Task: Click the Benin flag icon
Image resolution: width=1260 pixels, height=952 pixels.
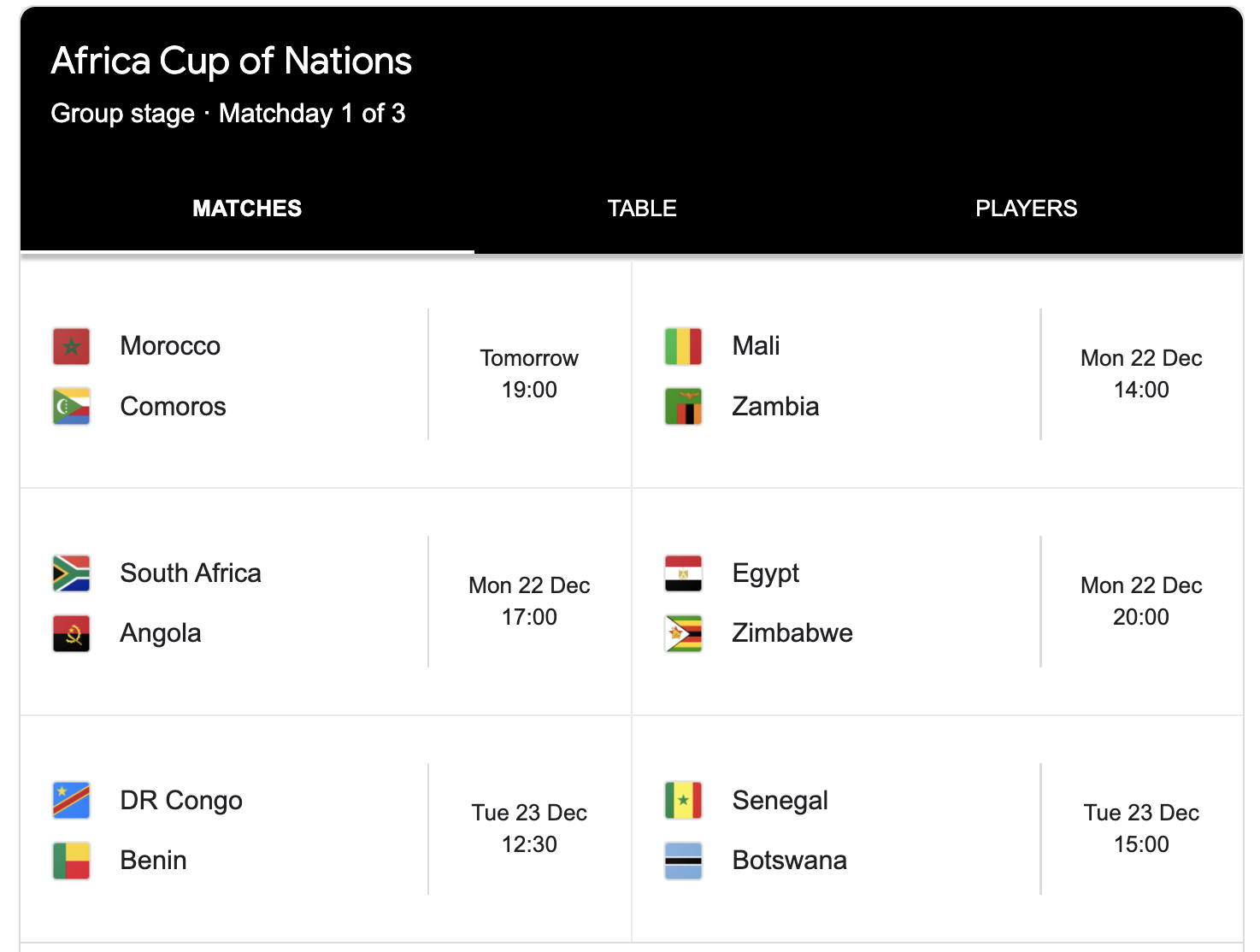Action: (71, 861)
